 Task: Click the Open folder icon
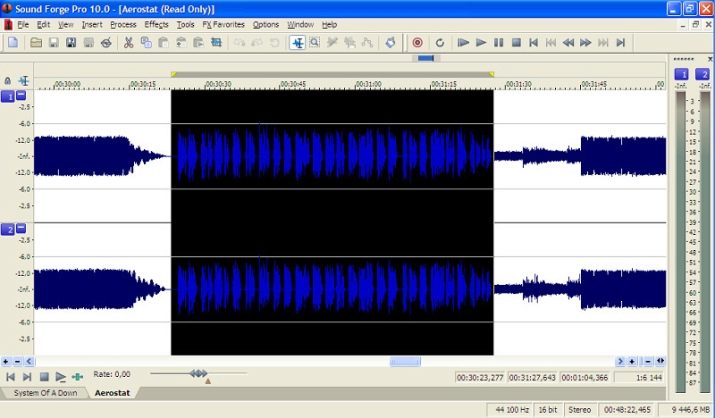pos(36,42)
